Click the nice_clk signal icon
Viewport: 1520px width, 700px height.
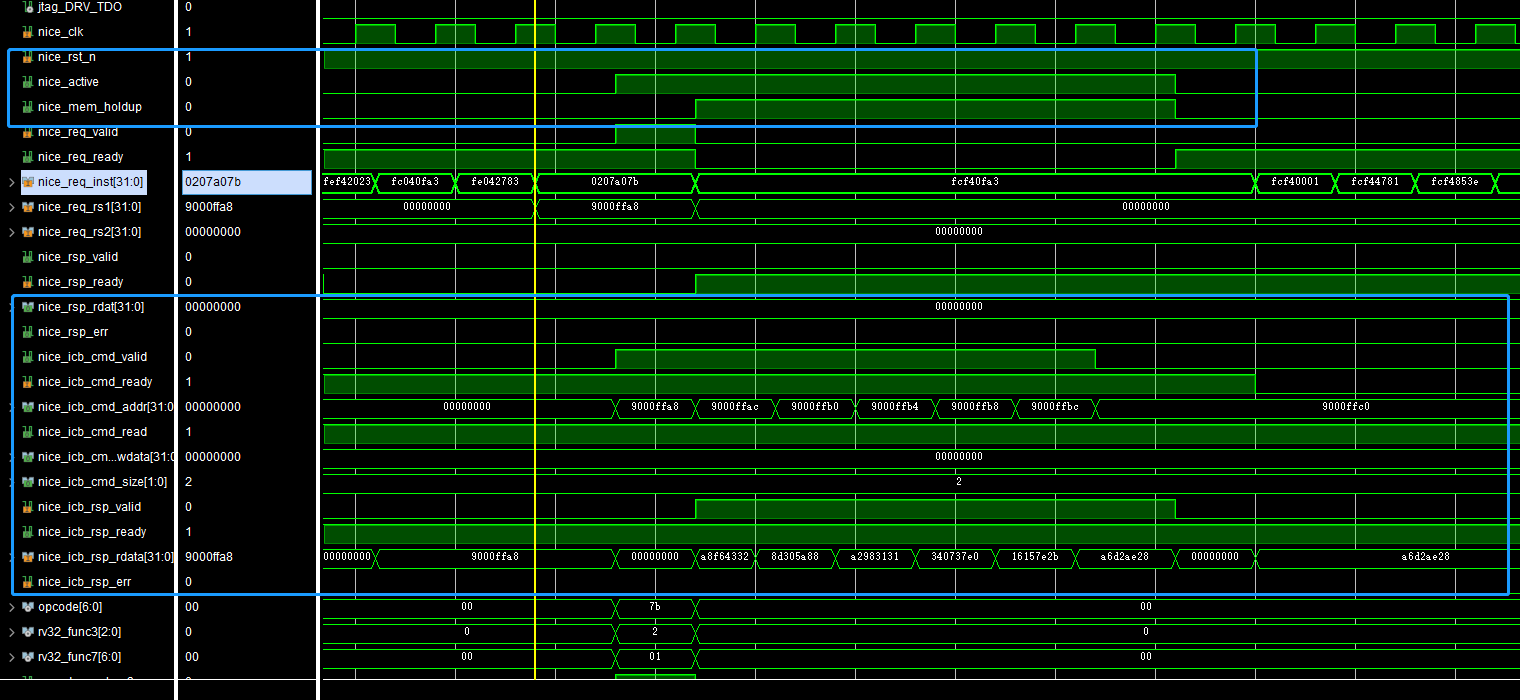pos(27,32)
